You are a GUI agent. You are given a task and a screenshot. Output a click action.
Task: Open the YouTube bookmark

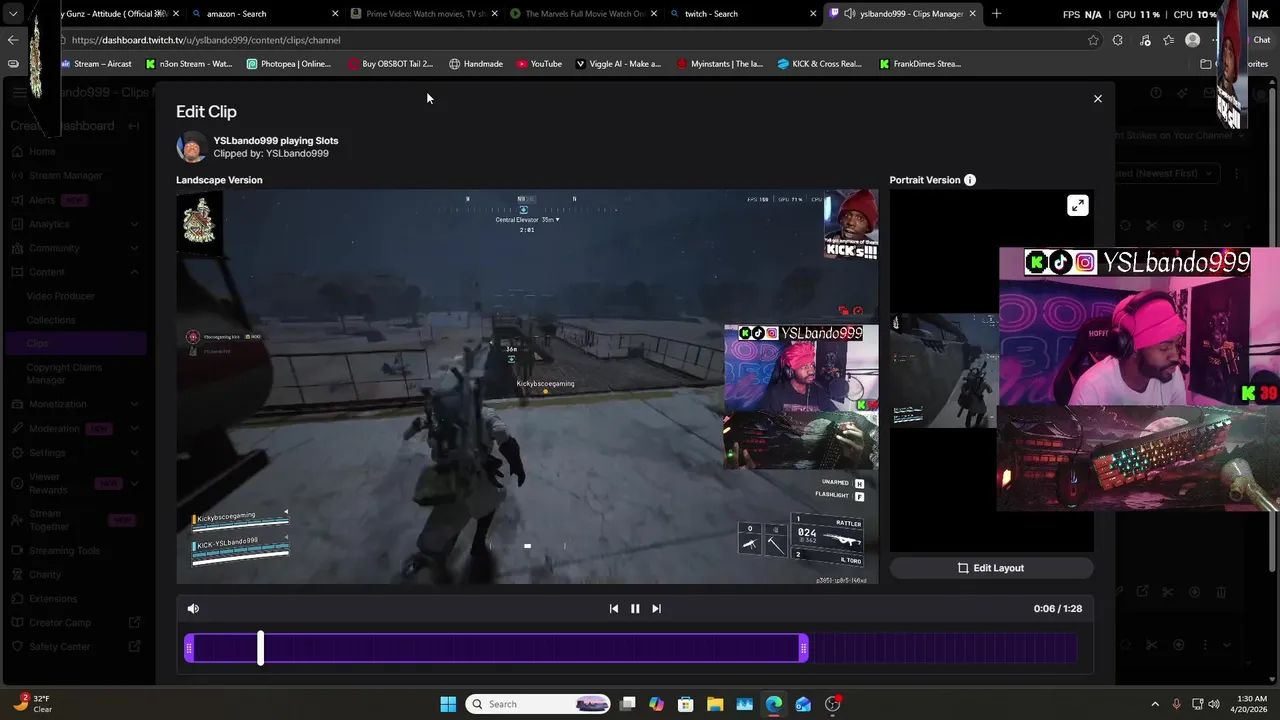point(539,64)
